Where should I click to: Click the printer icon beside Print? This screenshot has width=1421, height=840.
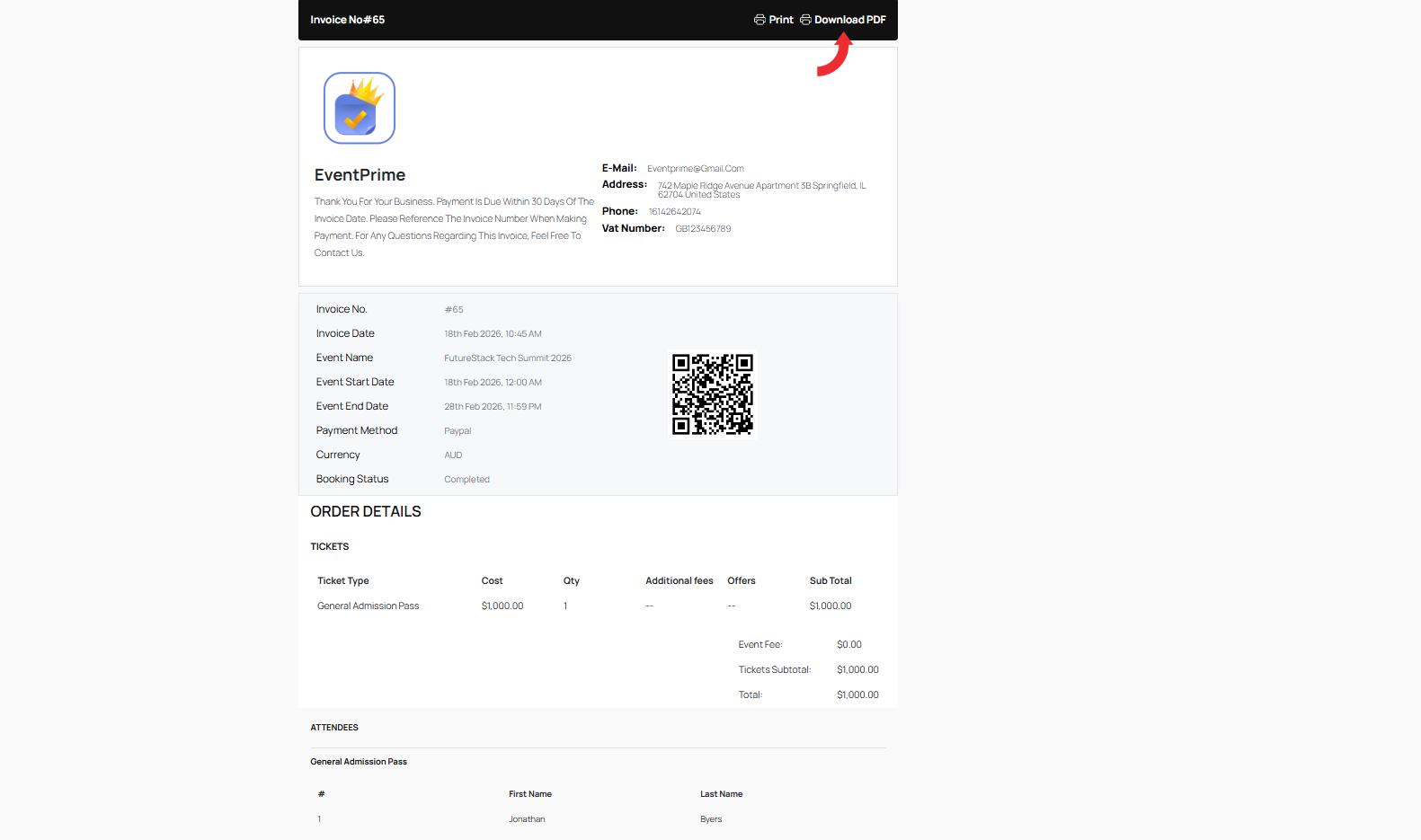[759, 20]
